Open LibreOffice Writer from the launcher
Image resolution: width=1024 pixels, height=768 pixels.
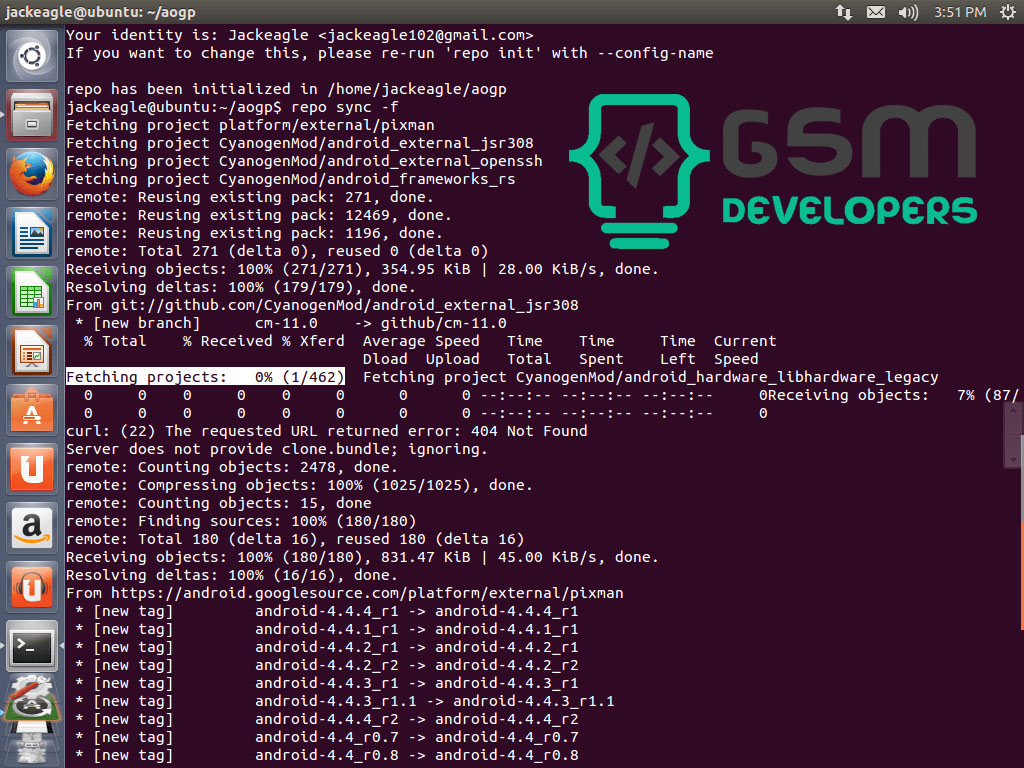31,233
